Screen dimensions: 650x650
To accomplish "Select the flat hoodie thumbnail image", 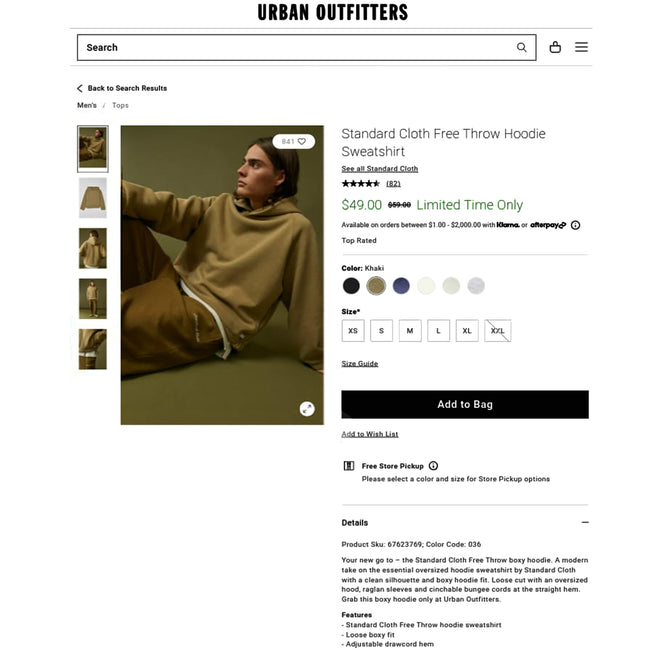I will (x=93, y=198).
